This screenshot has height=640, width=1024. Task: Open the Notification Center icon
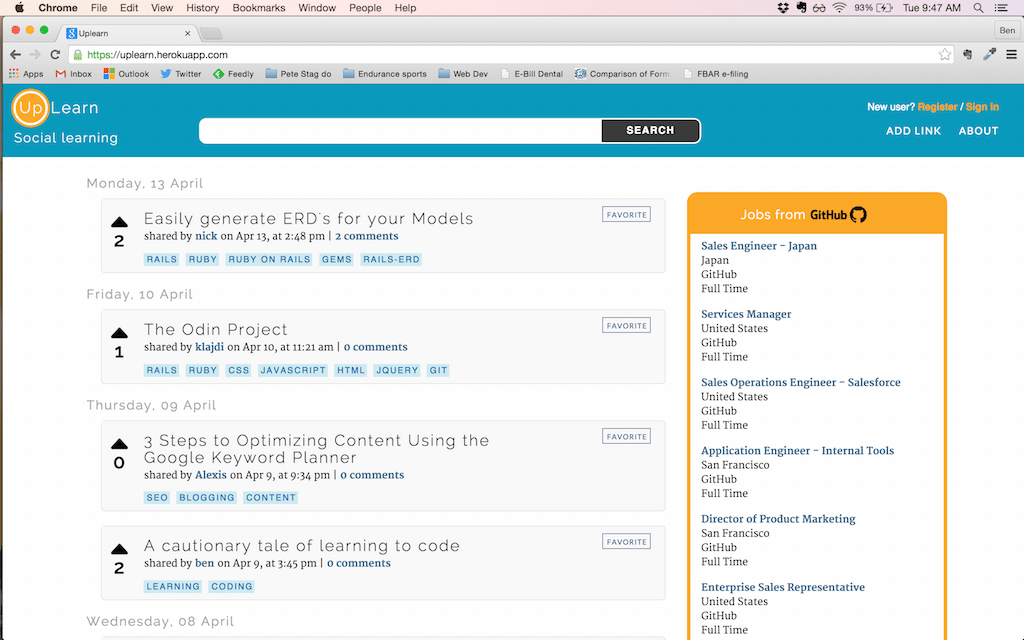[1000, 8]
